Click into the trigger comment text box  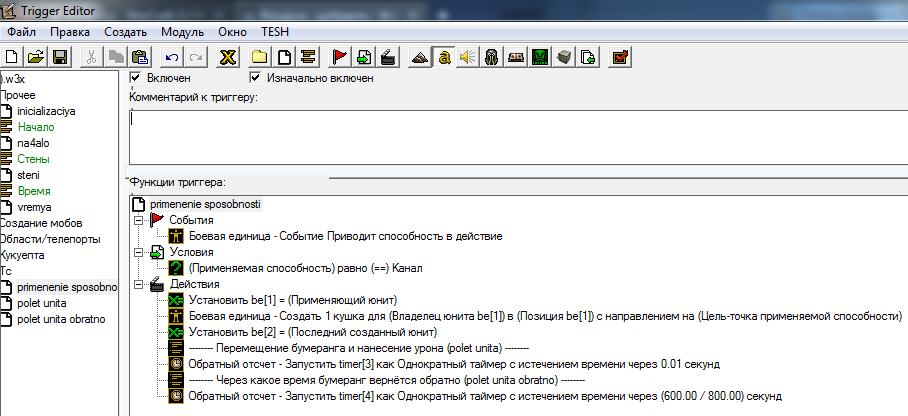(x=518, y=137)
